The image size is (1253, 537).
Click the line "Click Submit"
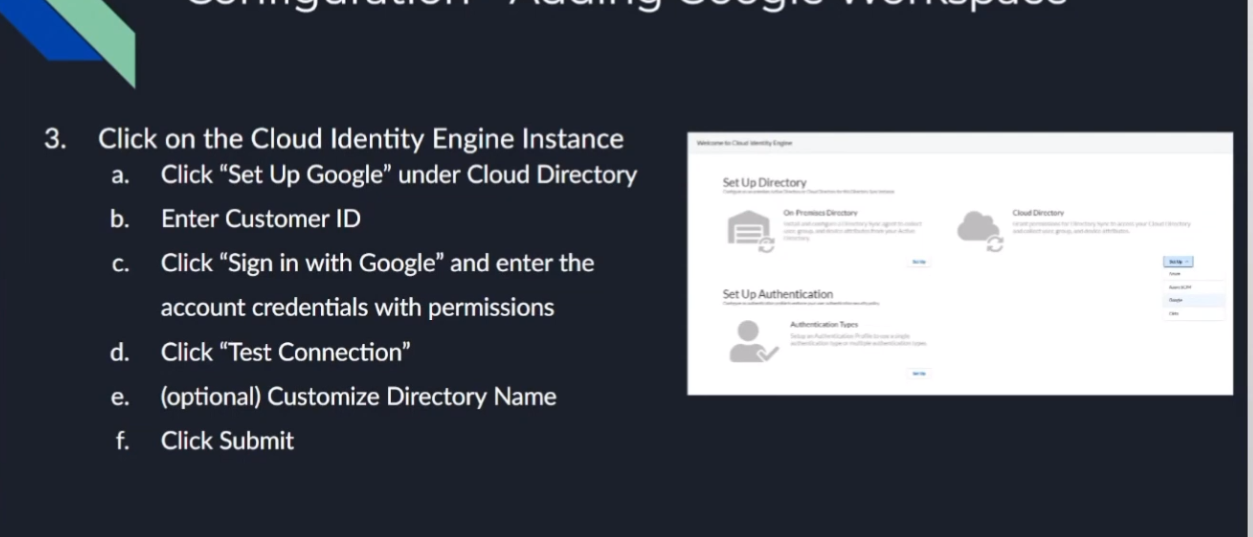point(227,441)
